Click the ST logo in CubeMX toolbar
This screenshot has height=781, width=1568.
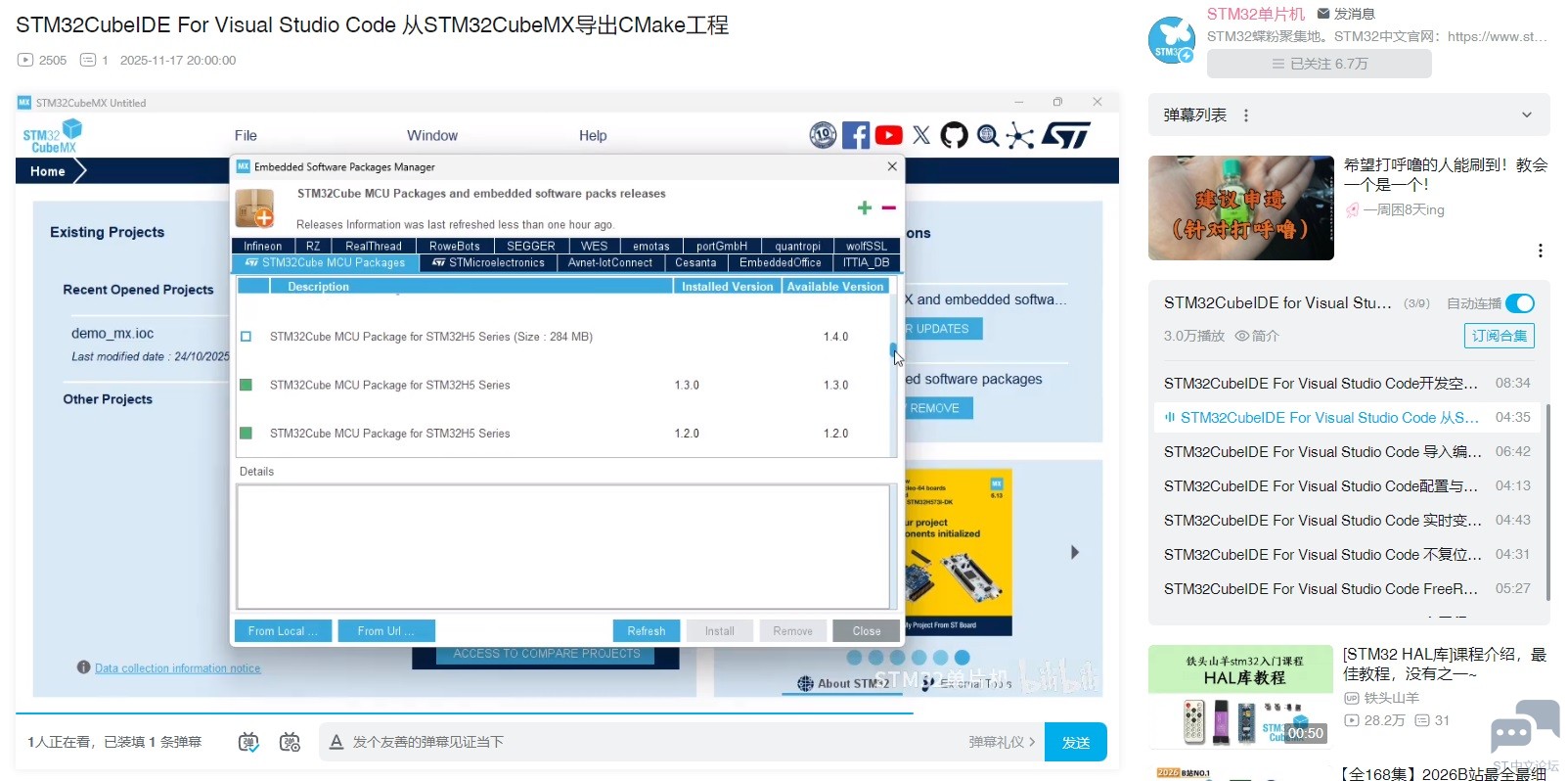[x=1066, y=135]
